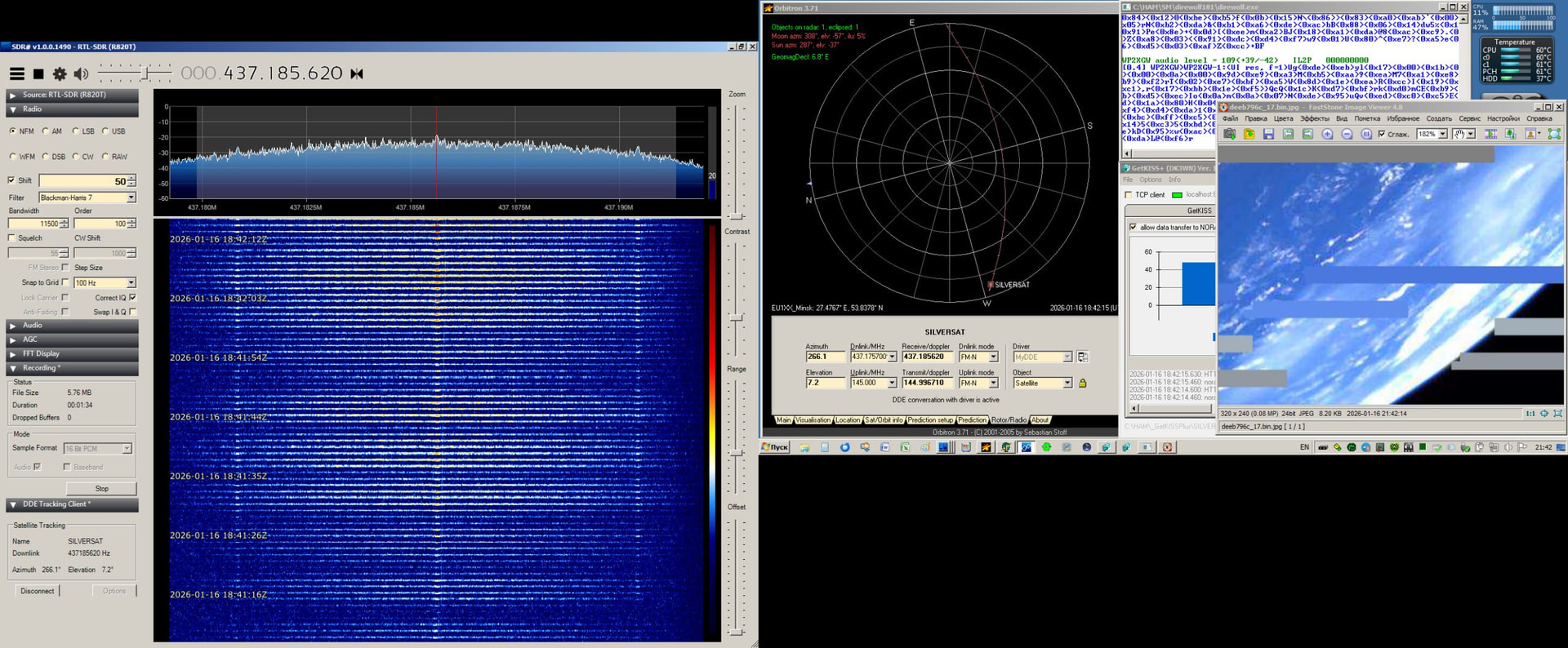Save image in FastStone viewer toolbar
This screenshot has height=648, width=1568.
1268,134
